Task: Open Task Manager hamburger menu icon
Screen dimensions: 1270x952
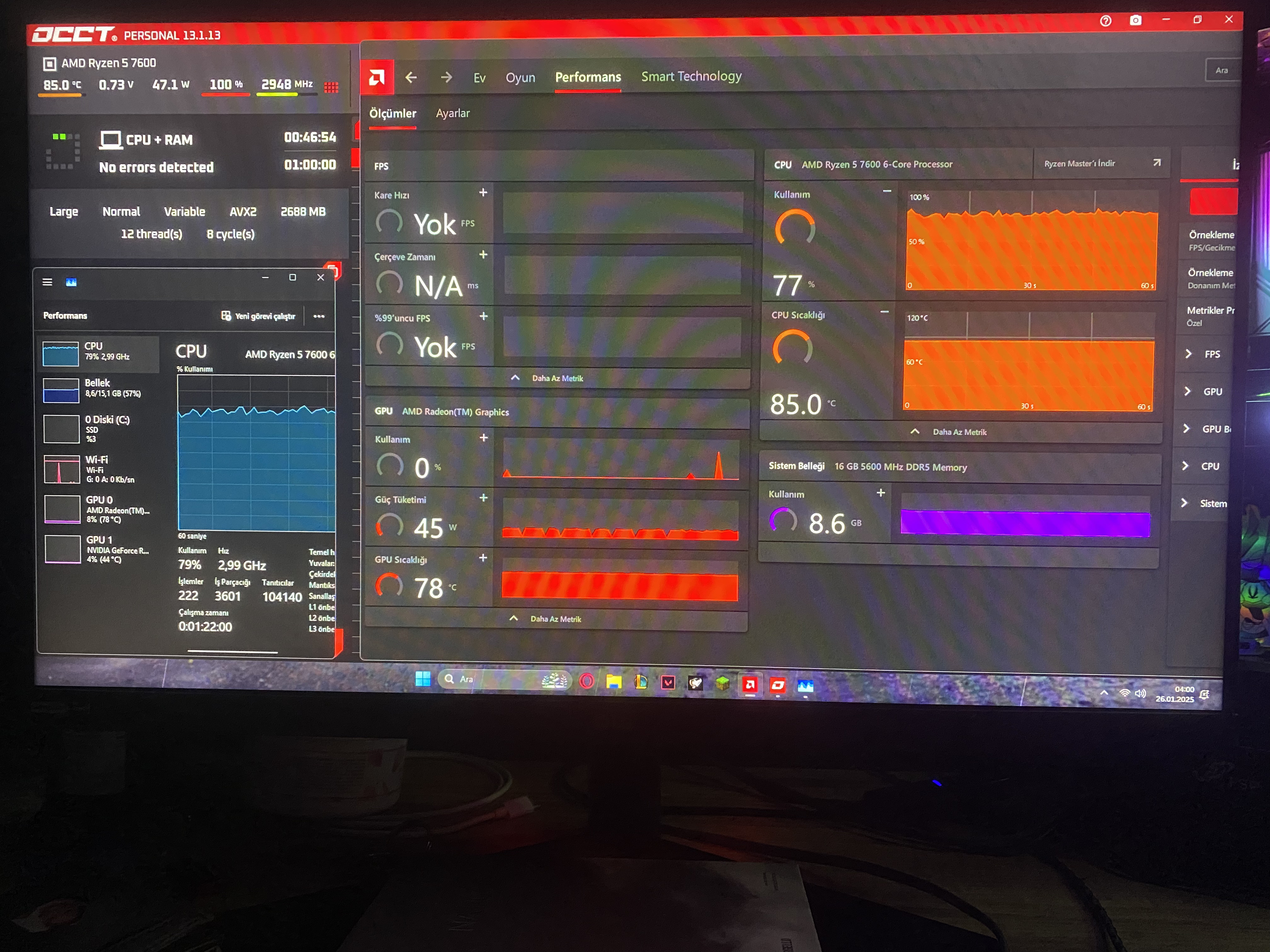Action: click(48, 282)
